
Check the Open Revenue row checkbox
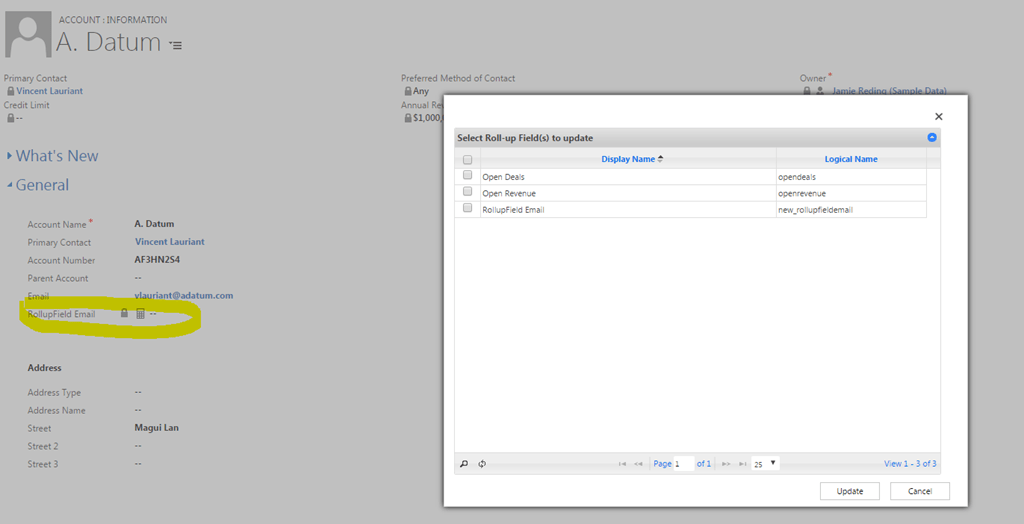(467, 191)
